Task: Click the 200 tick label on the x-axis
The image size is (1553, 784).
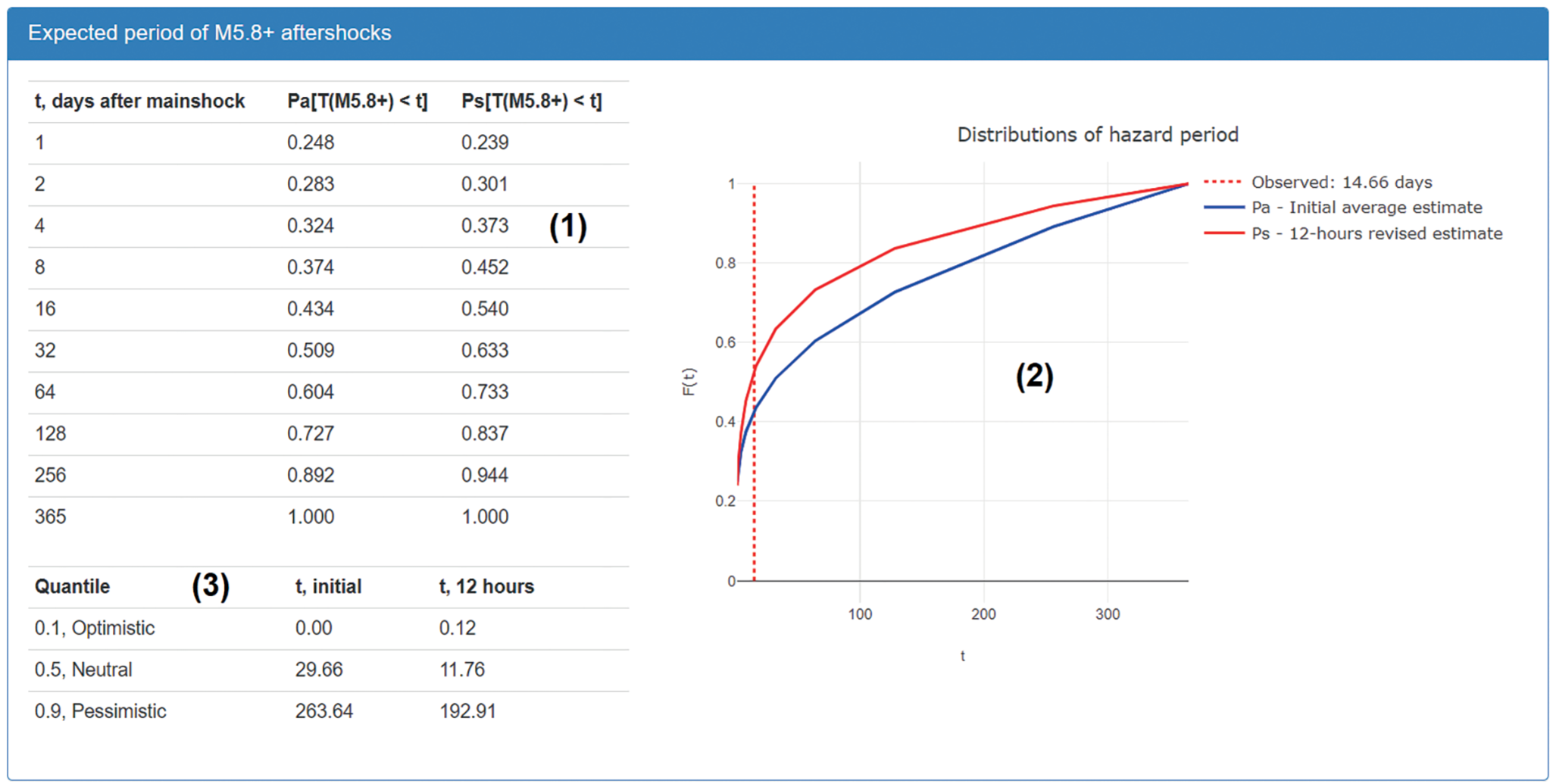Action: pyautogui.click(x=983, y=614)
